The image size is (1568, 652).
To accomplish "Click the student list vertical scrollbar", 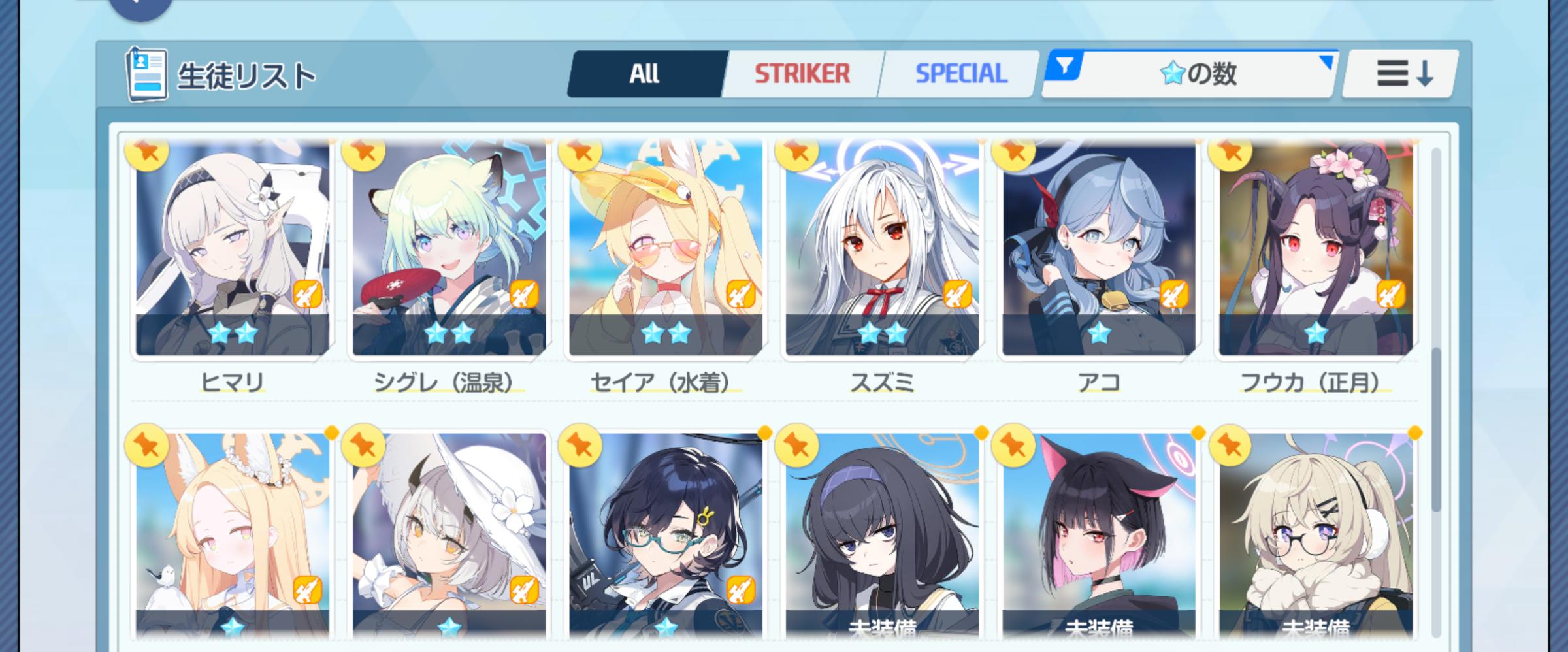I will click(x=1436, y=392).
